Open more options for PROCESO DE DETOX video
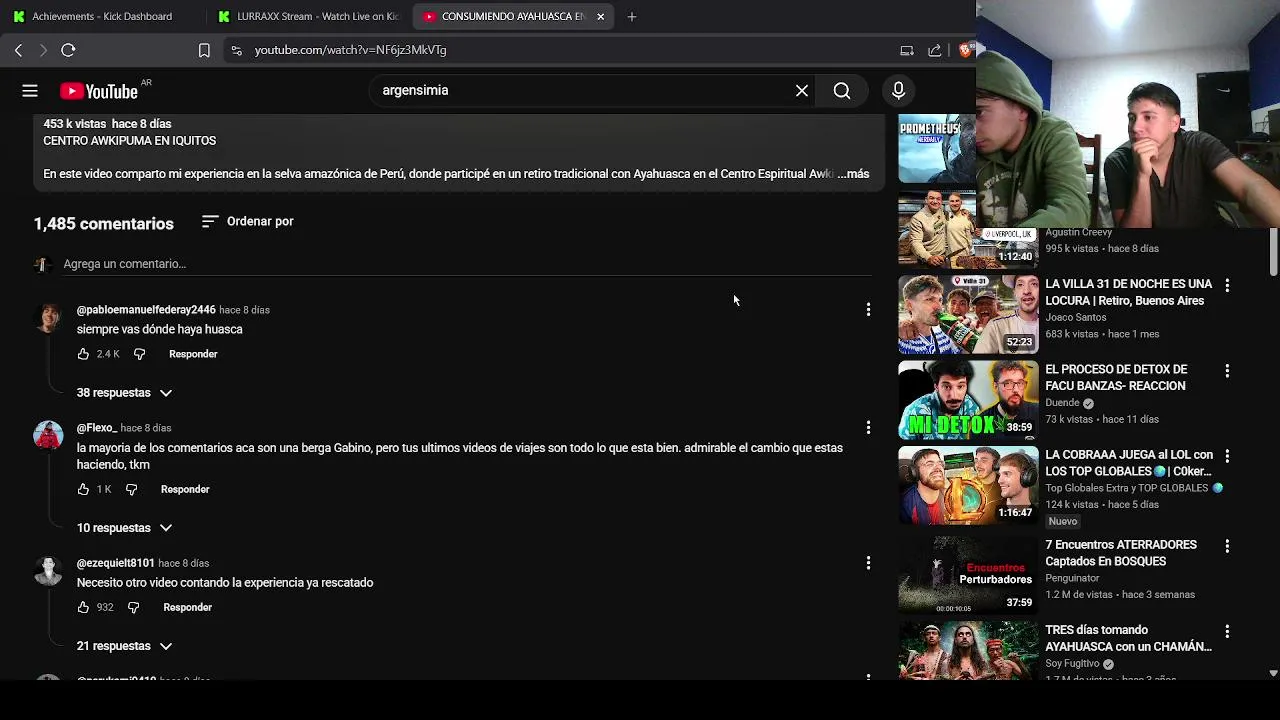 (1227, 370)
